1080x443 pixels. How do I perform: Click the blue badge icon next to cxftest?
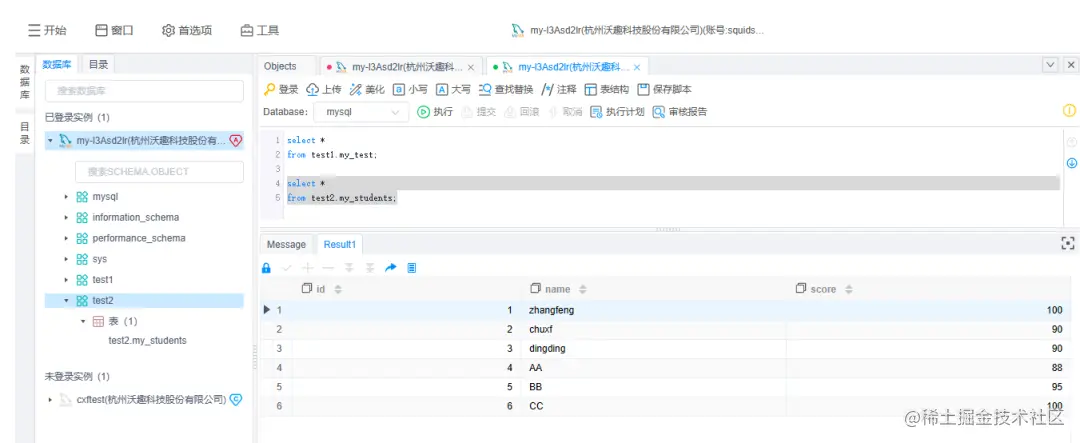pos(236,399)
